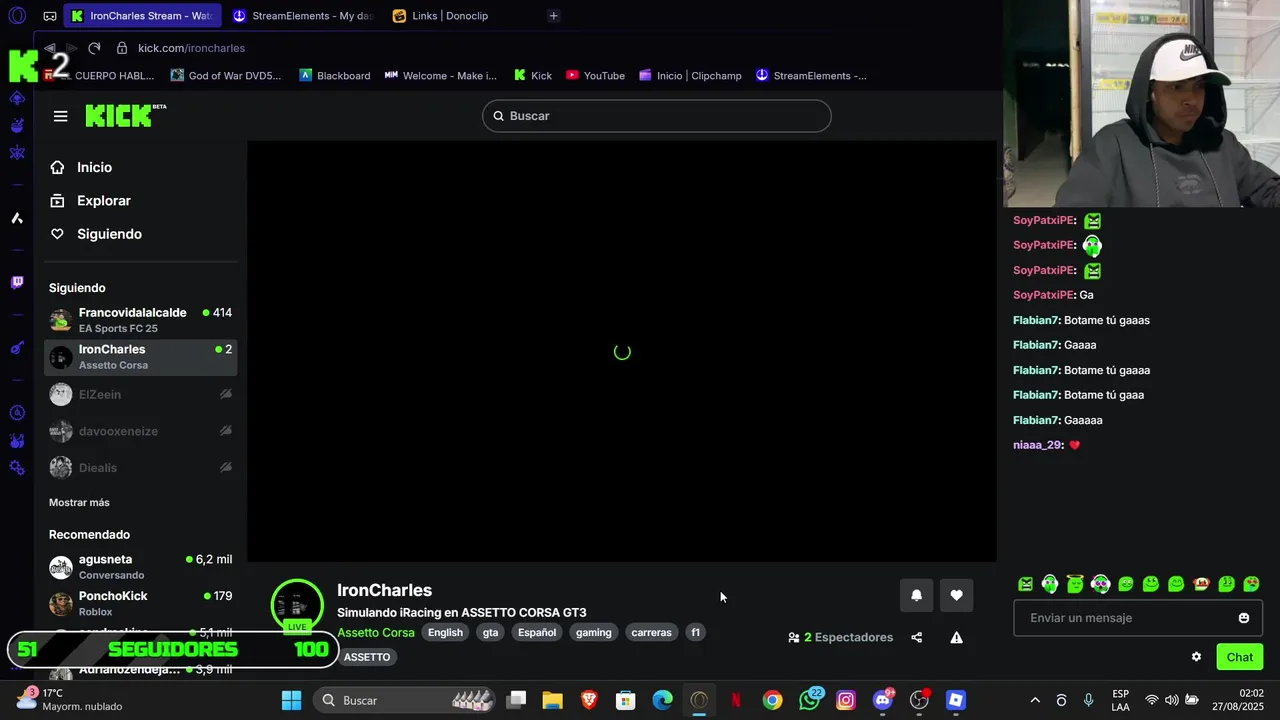This screenshot has width=1280, height=720.
Task: Open Francovidalalcalde channel in sidebar
Action: 140,320
